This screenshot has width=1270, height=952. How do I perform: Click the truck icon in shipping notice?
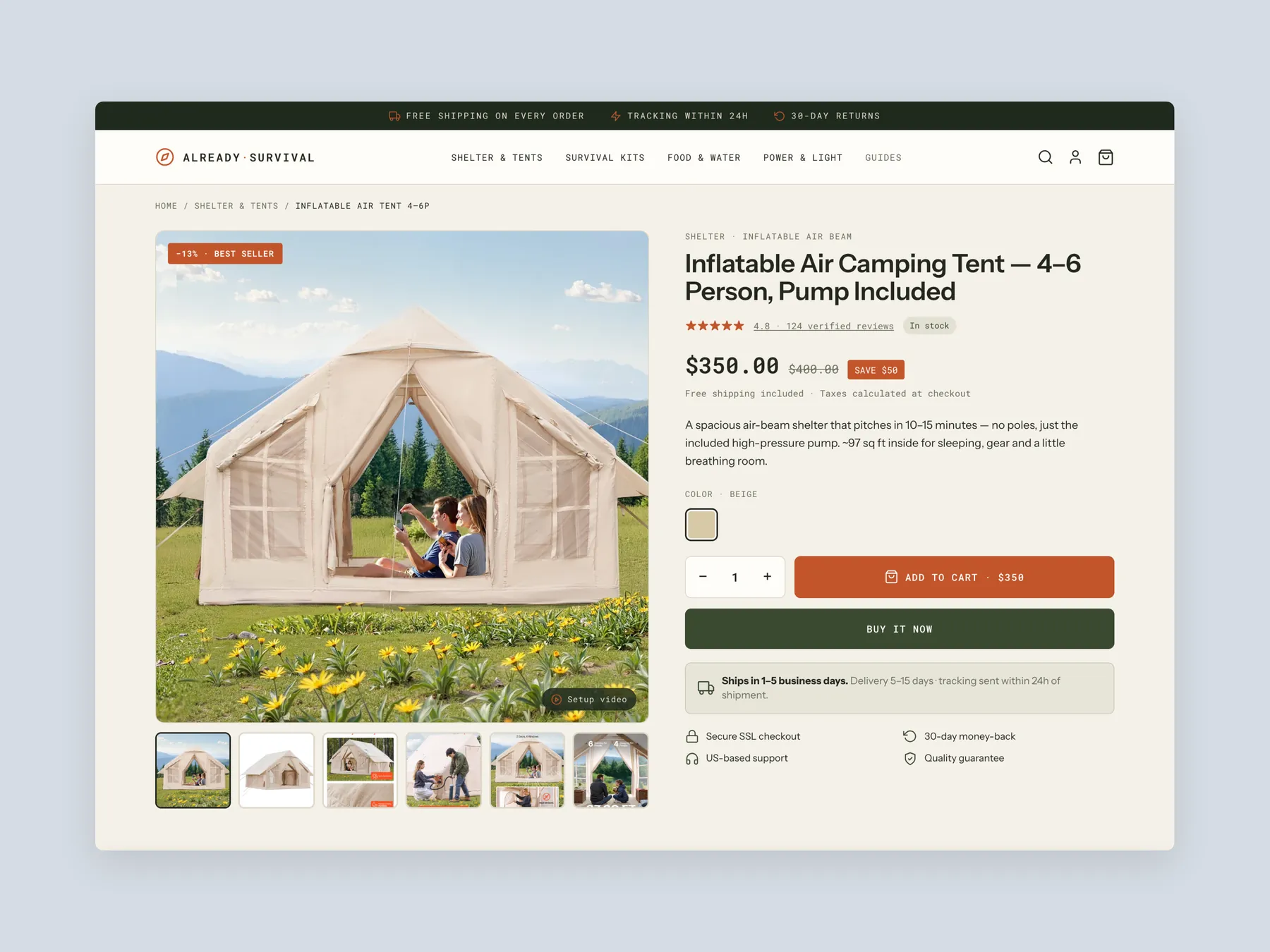706,688
